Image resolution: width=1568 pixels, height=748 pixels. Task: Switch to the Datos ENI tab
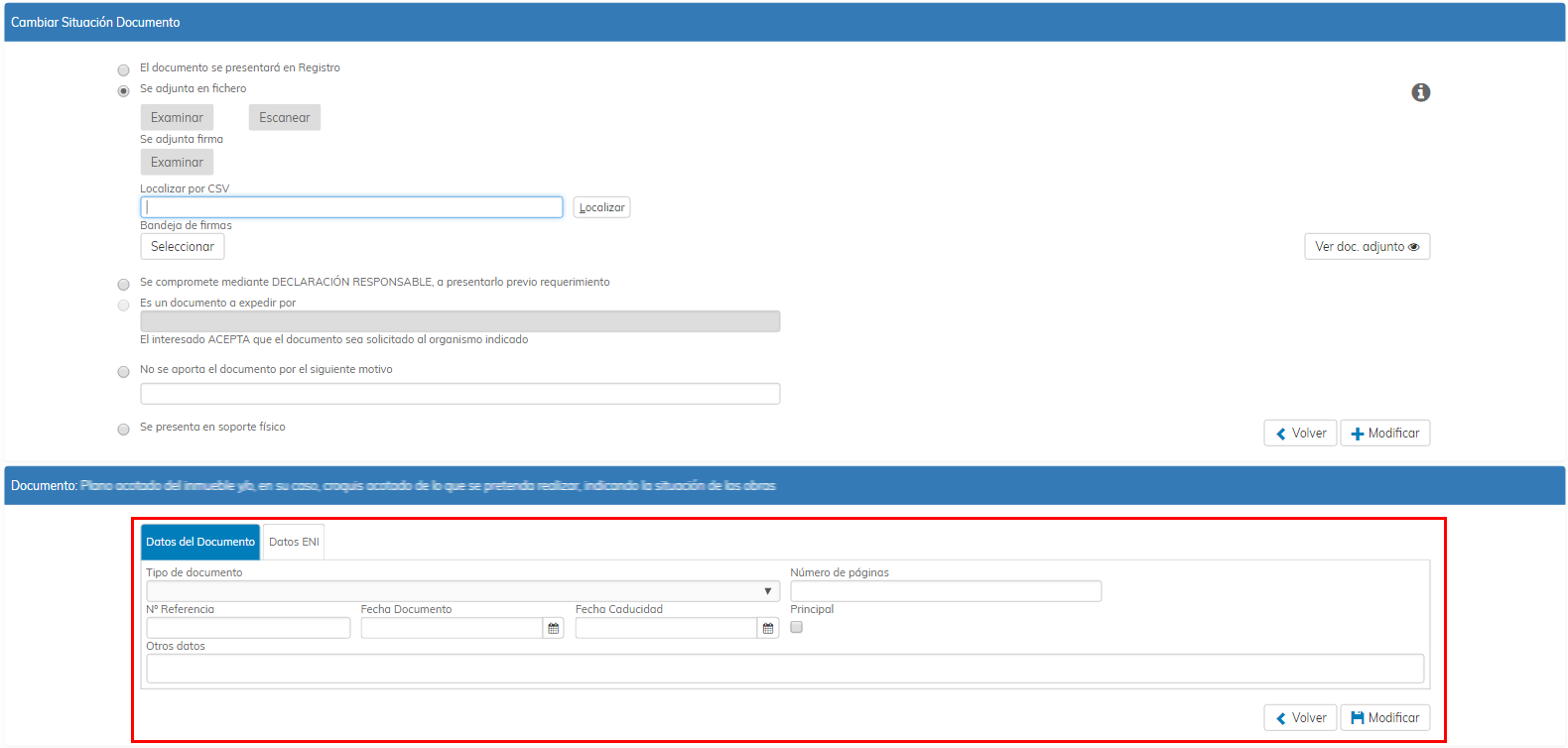(294, 542)
